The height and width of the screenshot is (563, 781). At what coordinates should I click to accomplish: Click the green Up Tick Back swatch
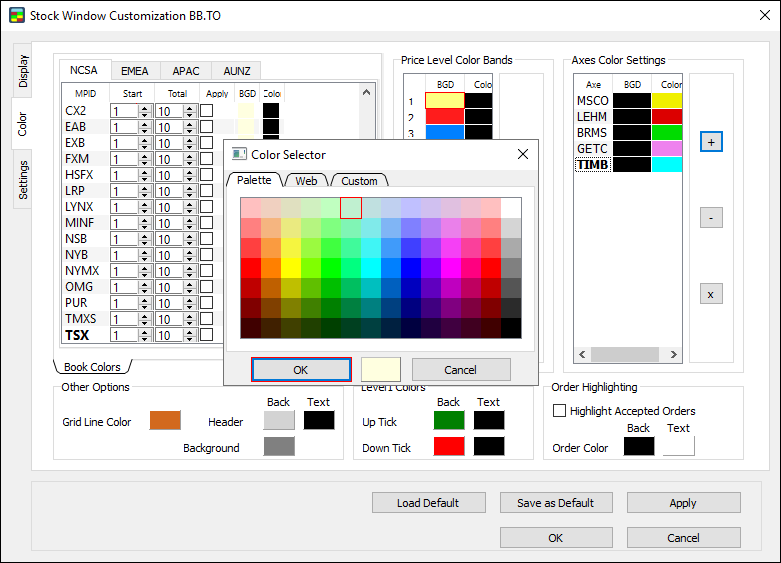click(x=449, y=421)
